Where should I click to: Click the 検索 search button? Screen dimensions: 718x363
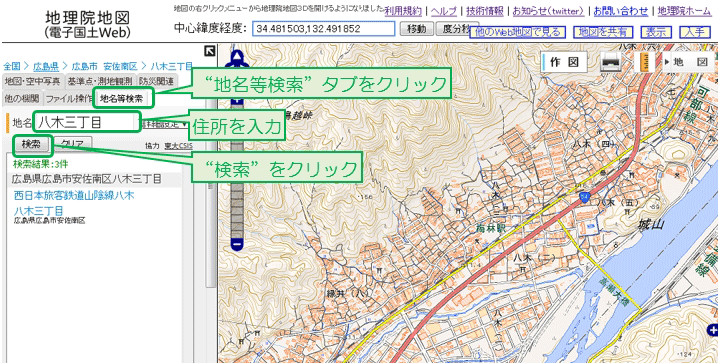click(31, 144)
